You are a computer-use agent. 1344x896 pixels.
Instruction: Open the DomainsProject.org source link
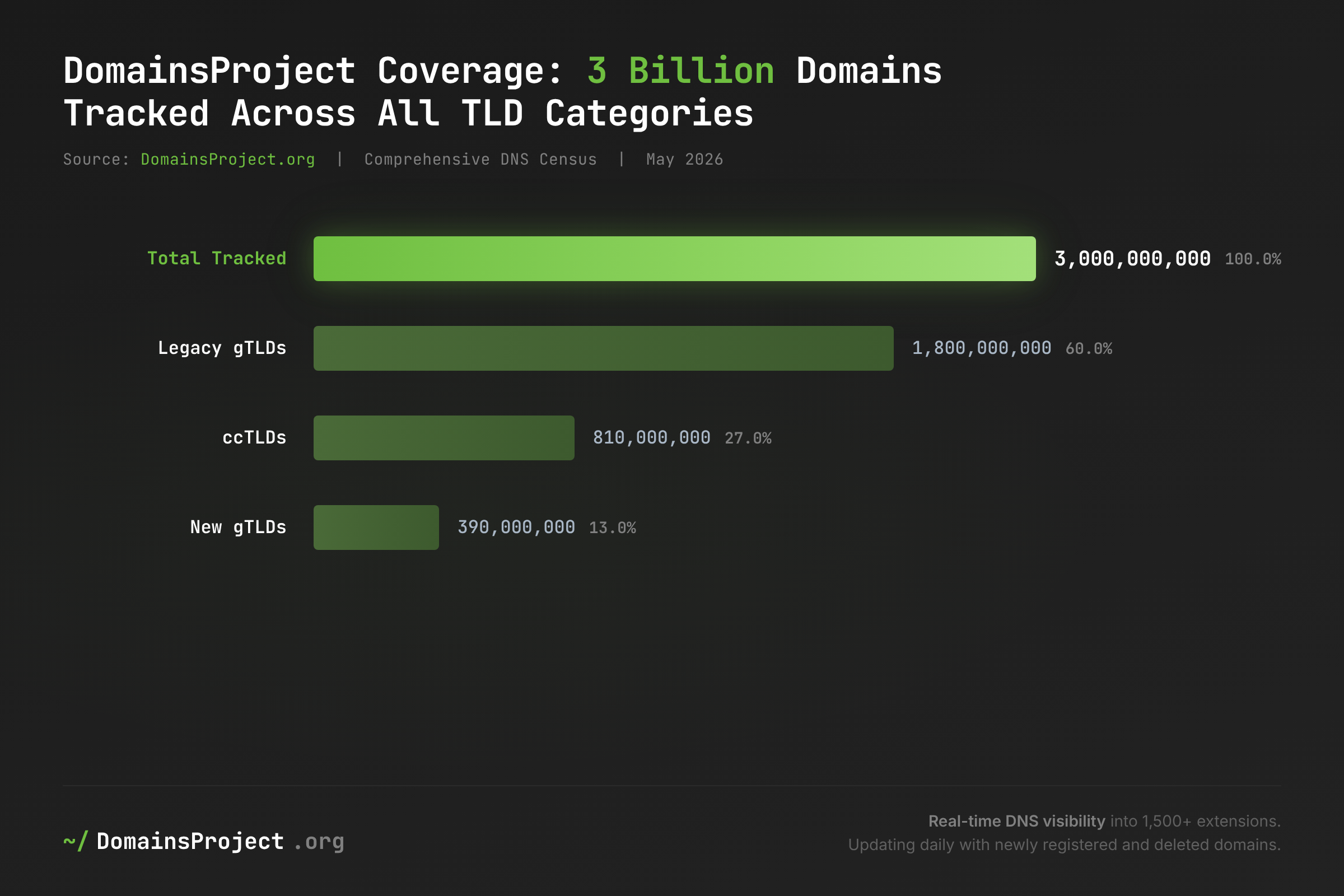[x=227, y=160]
